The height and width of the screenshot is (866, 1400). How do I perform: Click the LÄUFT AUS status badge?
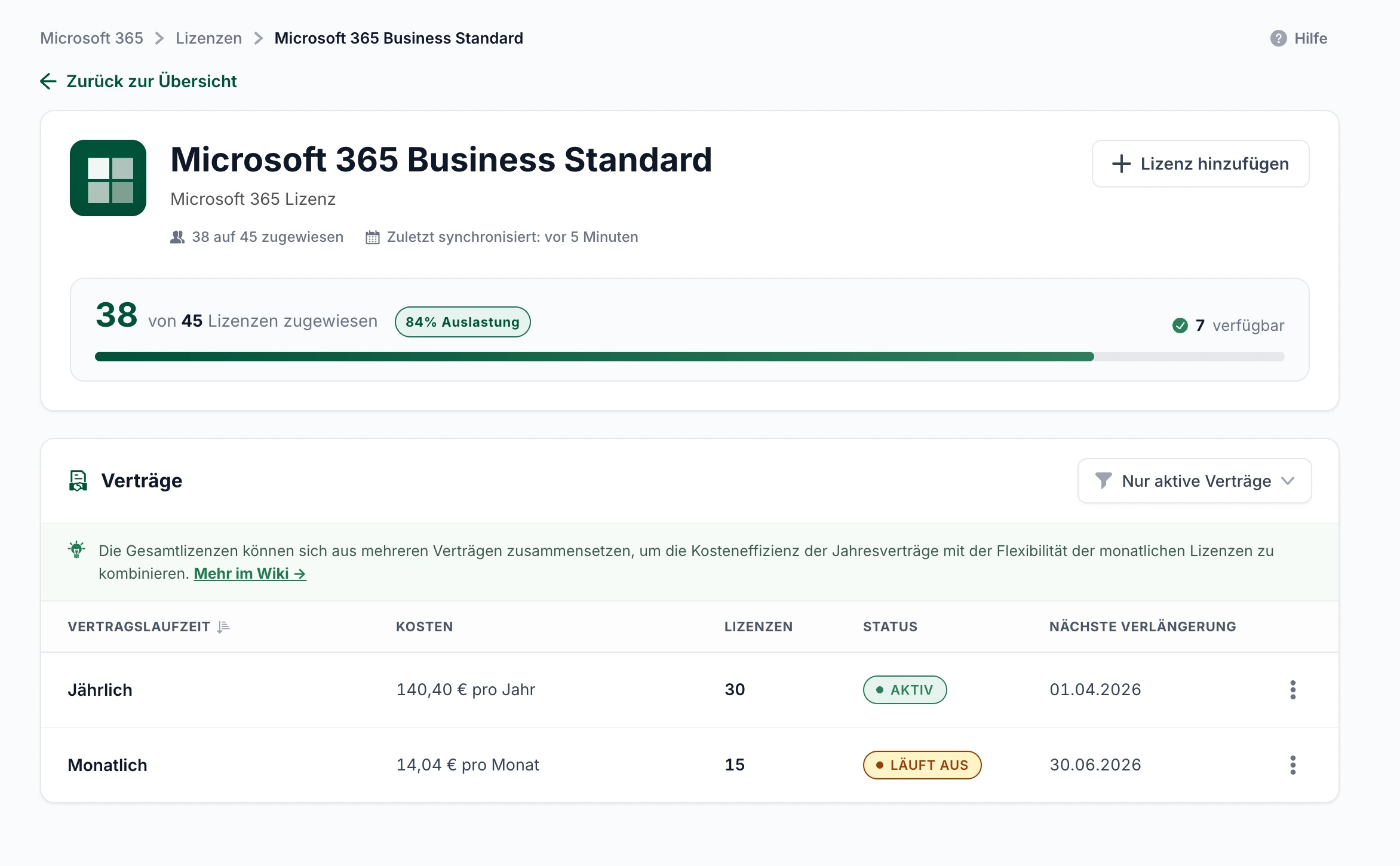922,765
